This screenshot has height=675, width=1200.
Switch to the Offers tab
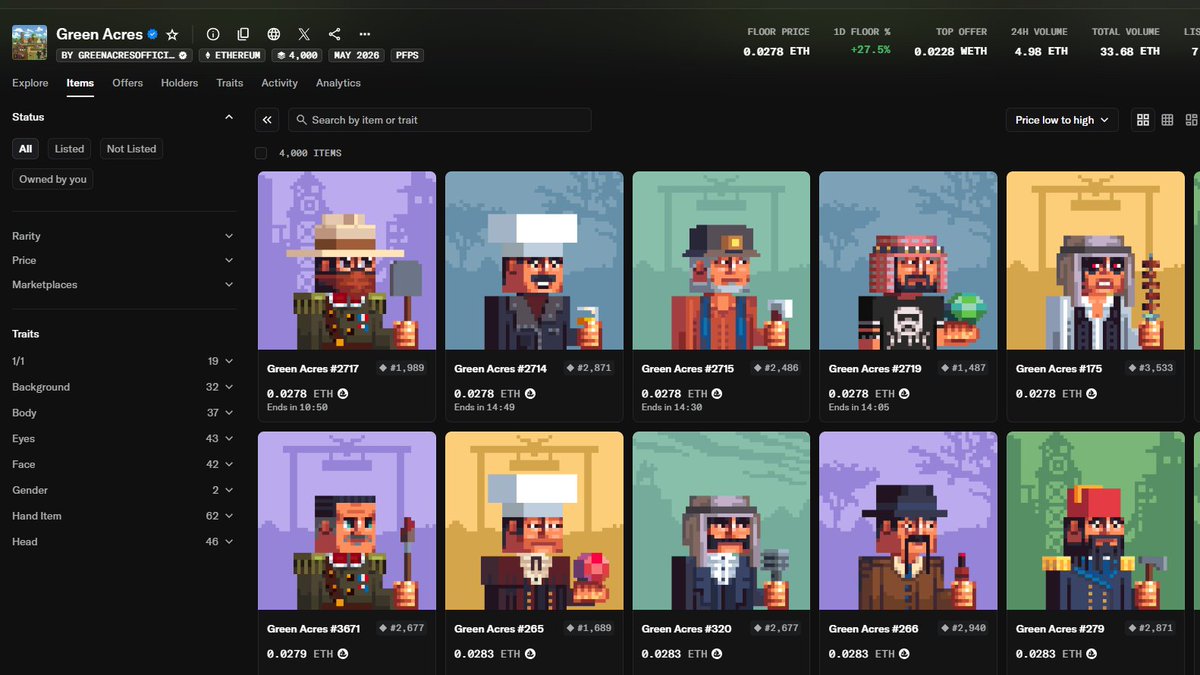[128, 83]
